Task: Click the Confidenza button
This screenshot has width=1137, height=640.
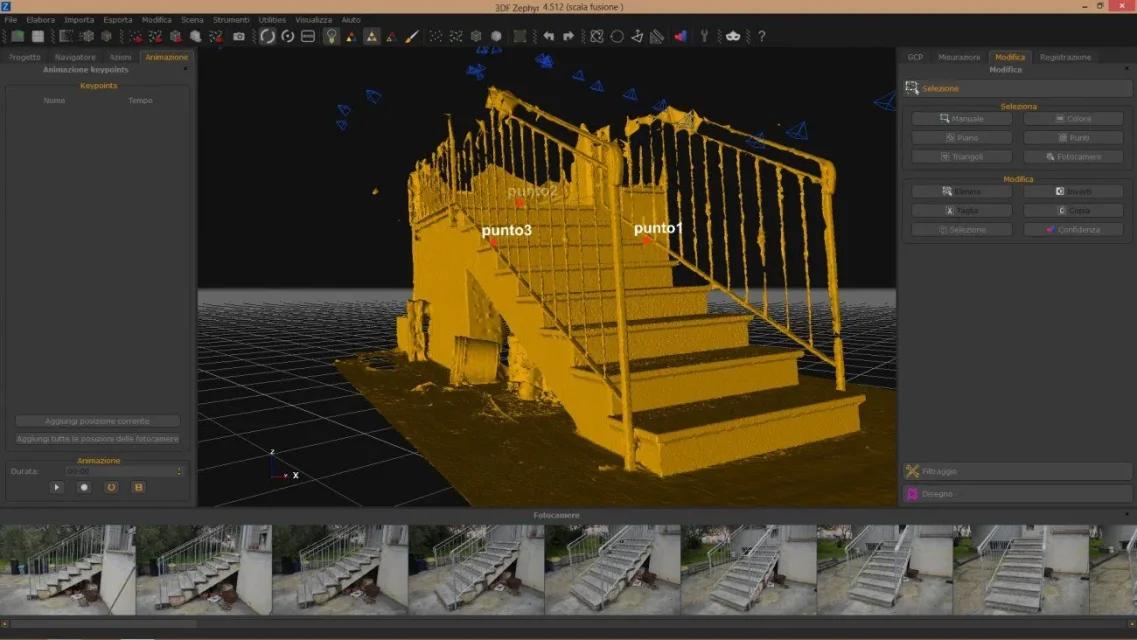Action: (x=1073, y=229)
